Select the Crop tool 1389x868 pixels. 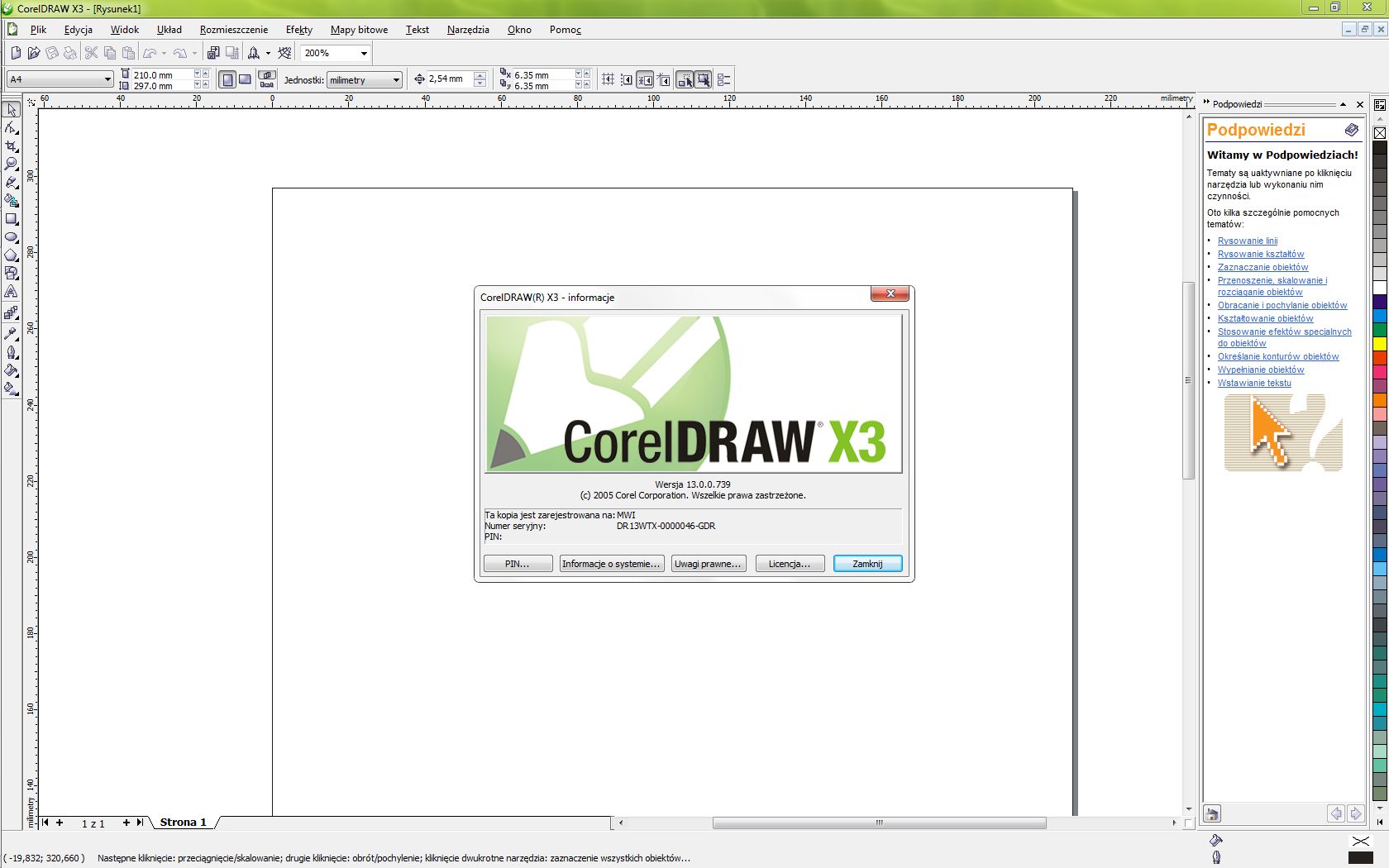(x=12, y=146)
